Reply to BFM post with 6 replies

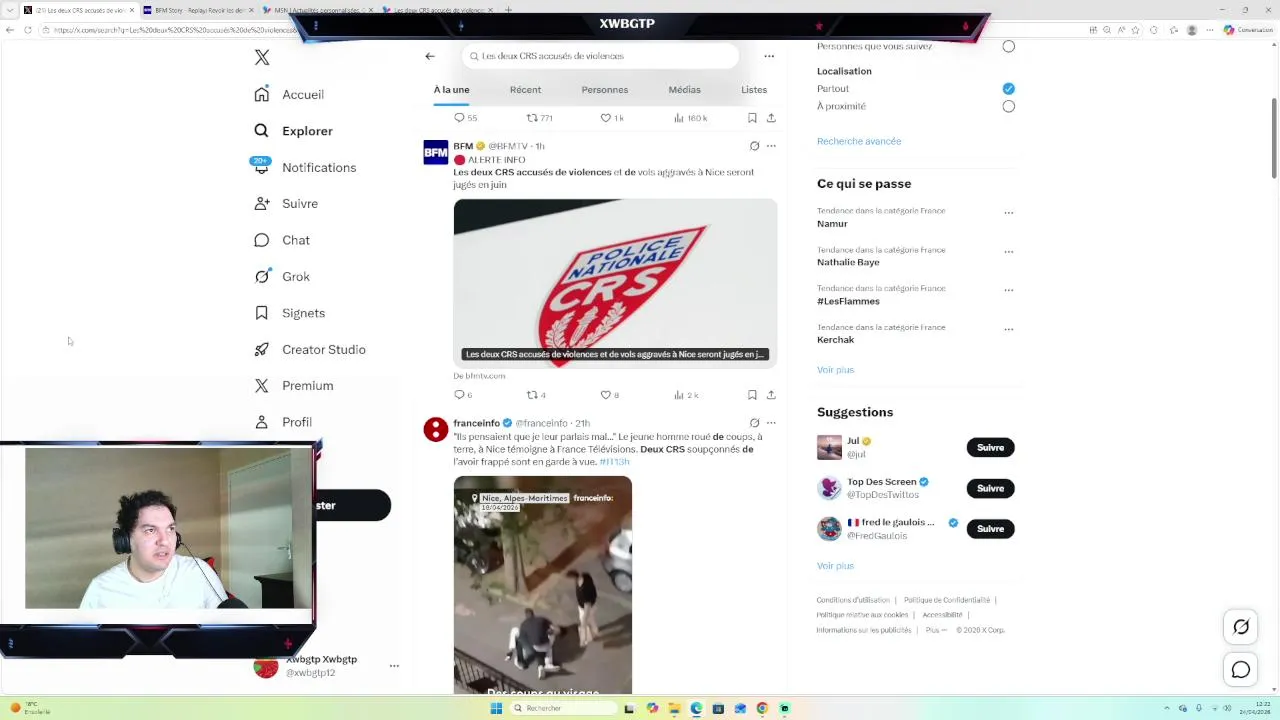pyautogui.click(x=460, y=395)
